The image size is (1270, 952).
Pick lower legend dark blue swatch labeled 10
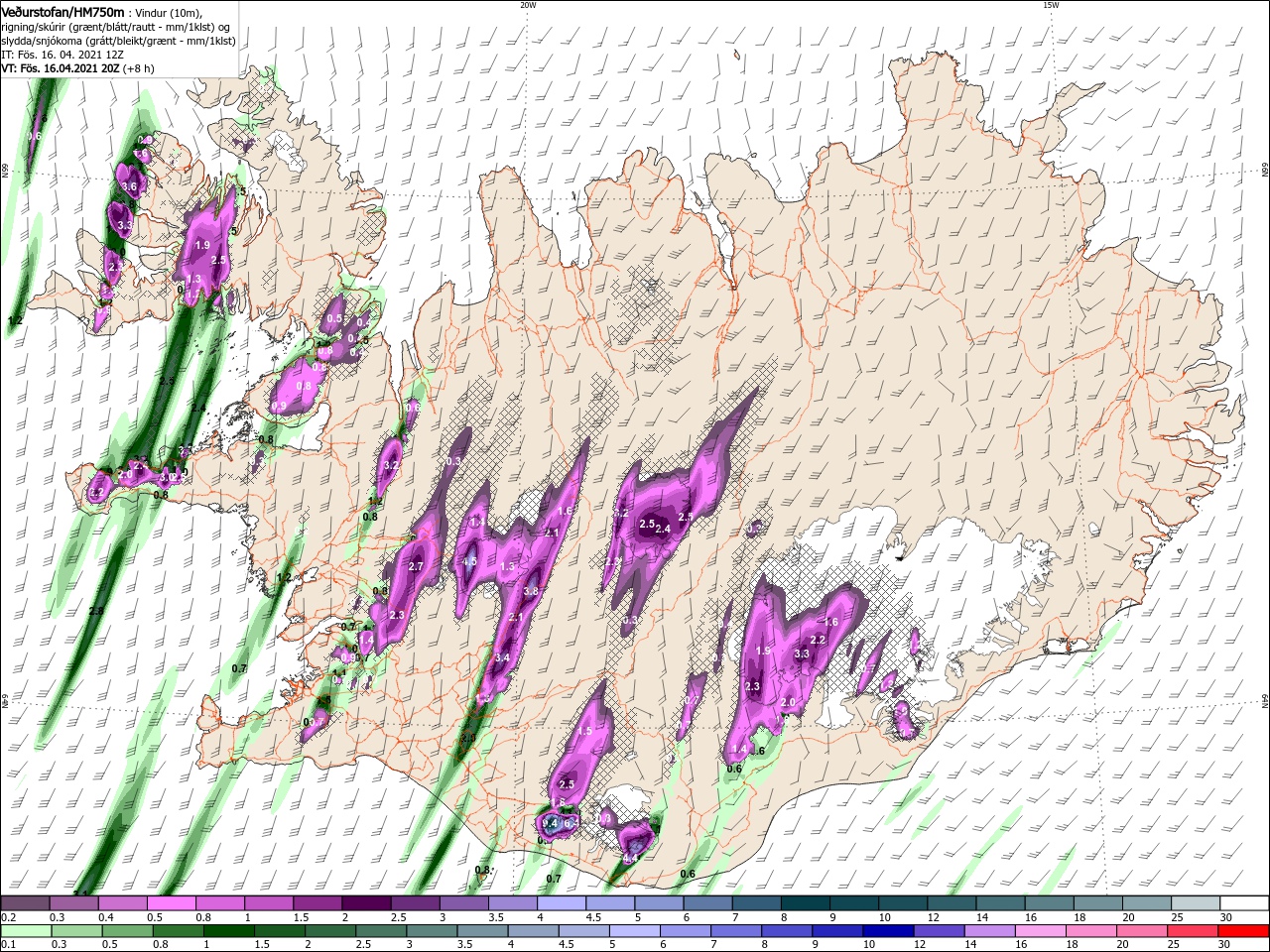[x=887, y=931]
